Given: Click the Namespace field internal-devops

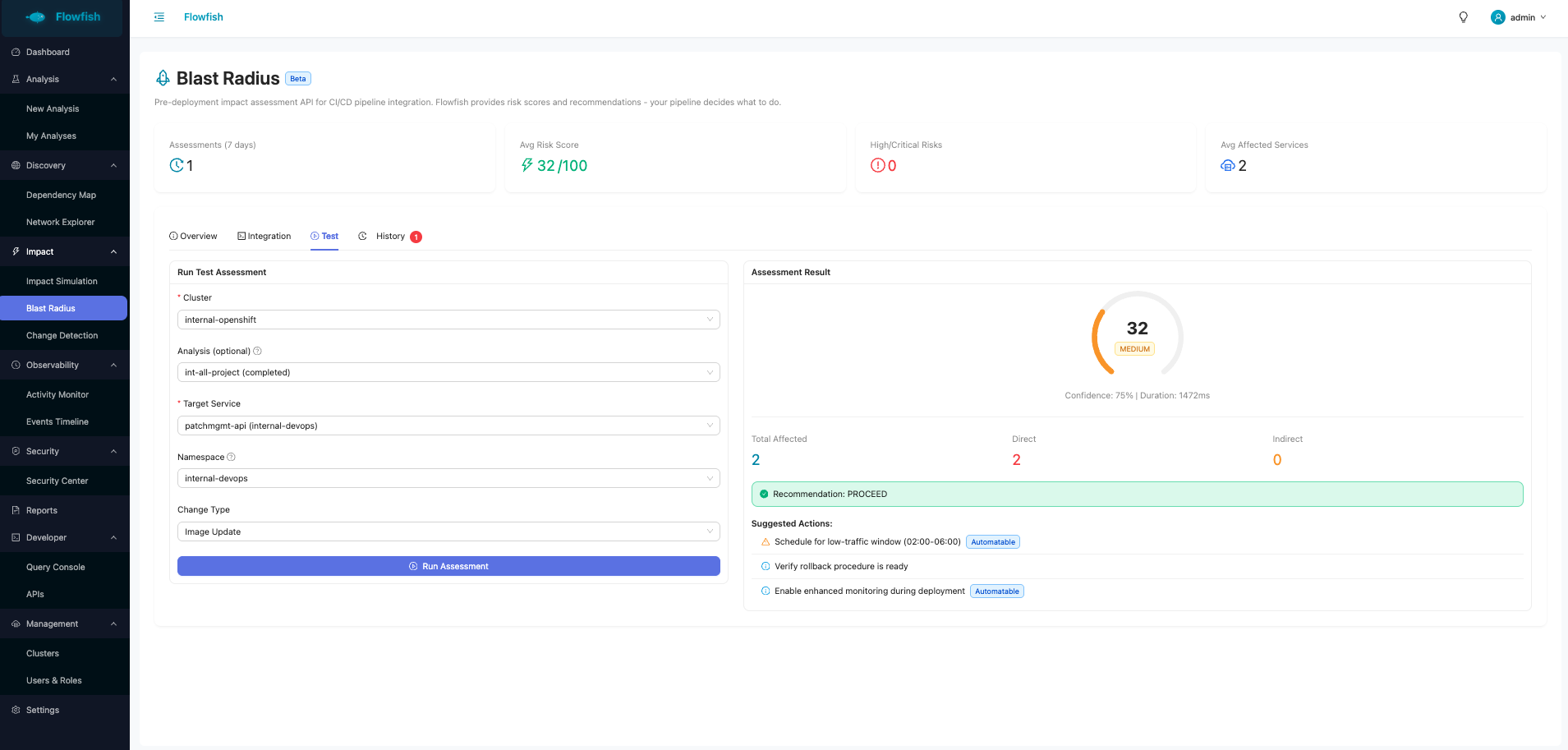Looking at the screenshot, I should [x=448, y=478].
